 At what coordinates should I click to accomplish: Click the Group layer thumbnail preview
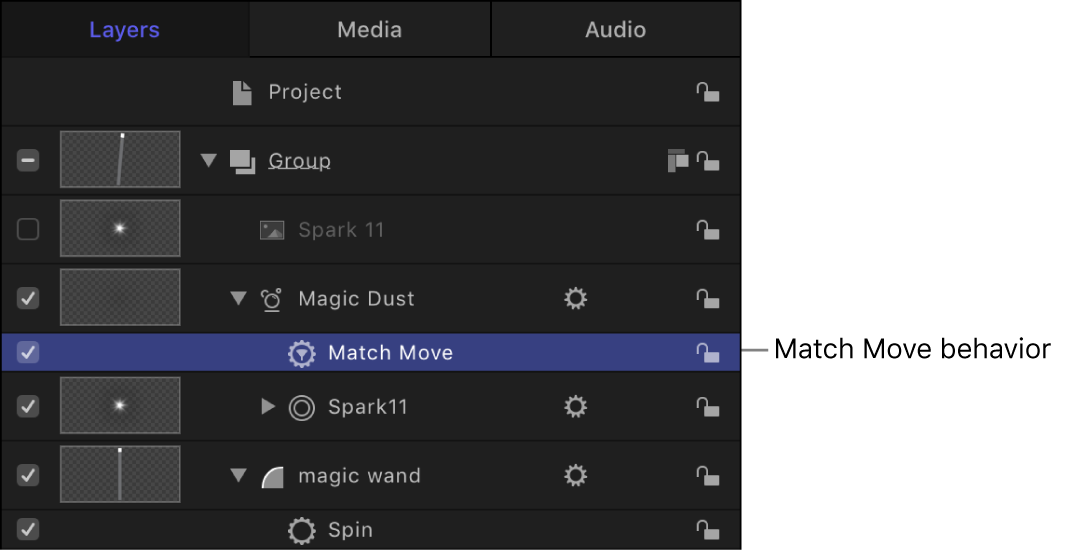[120, 159]
